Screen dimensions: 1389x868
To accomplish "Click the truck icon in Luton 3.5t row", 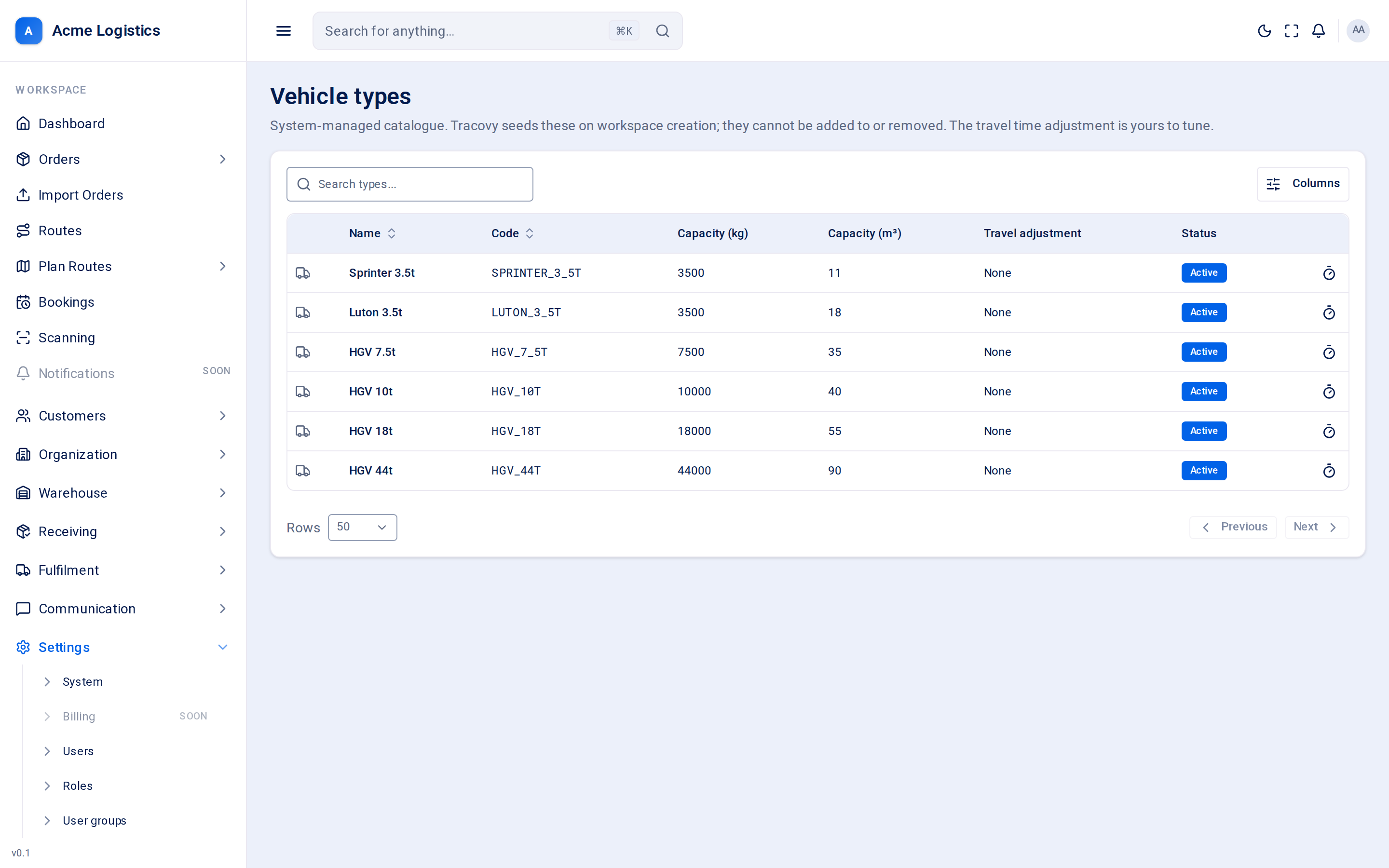I will coord(303,313).
